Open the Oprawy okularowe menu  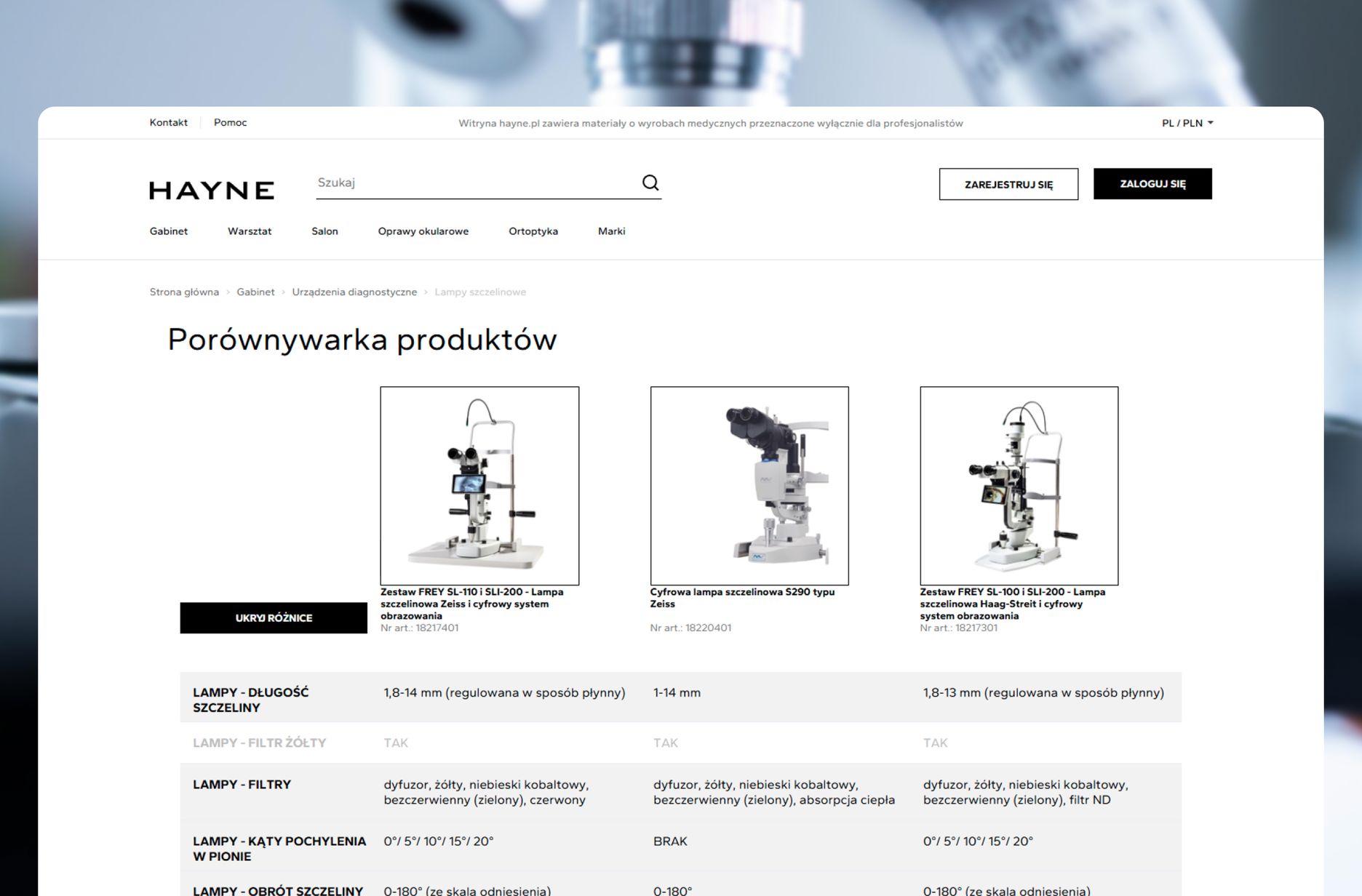tap(423, 231)
